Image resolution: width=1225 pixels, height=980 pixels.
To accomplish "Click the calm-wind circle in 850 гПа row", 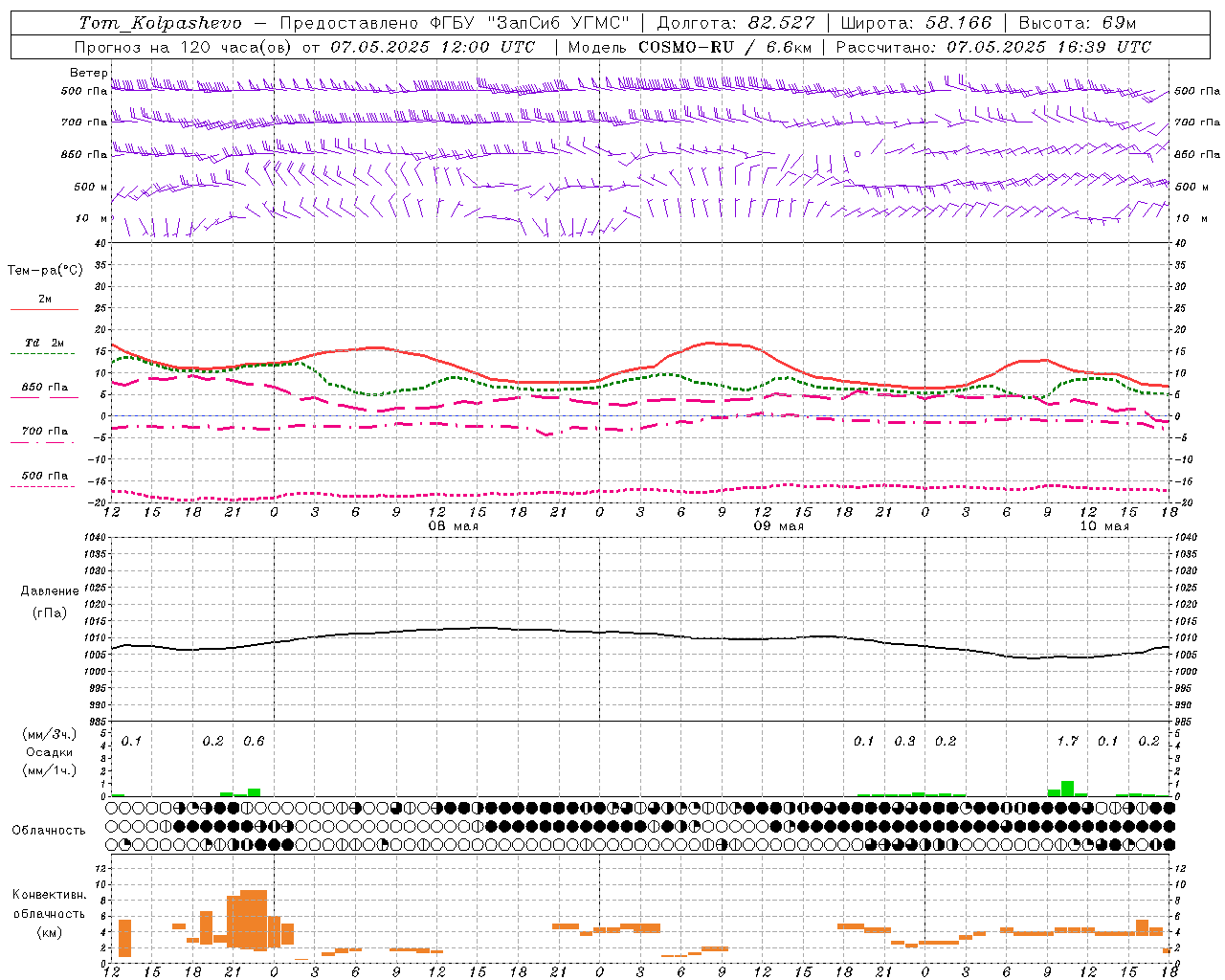I will click(x=857, y=153).
